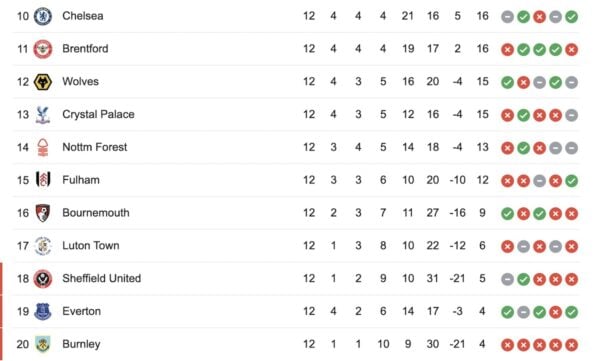Screen dimensions: 600x361
Task: Open the Sheffield United team name
Action: 102,278
